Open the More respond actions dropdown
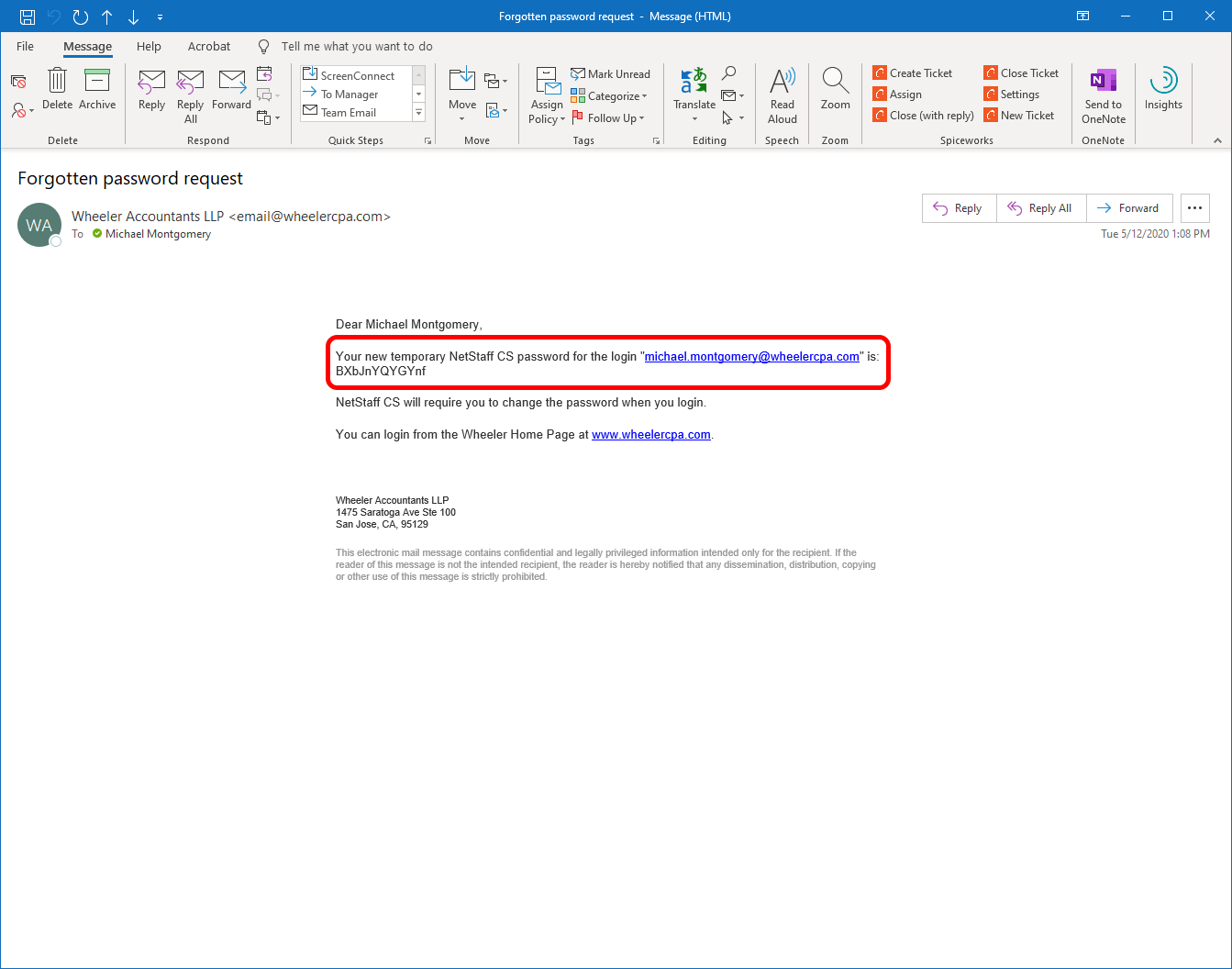 pyautogui.click(x=268, y=117)
